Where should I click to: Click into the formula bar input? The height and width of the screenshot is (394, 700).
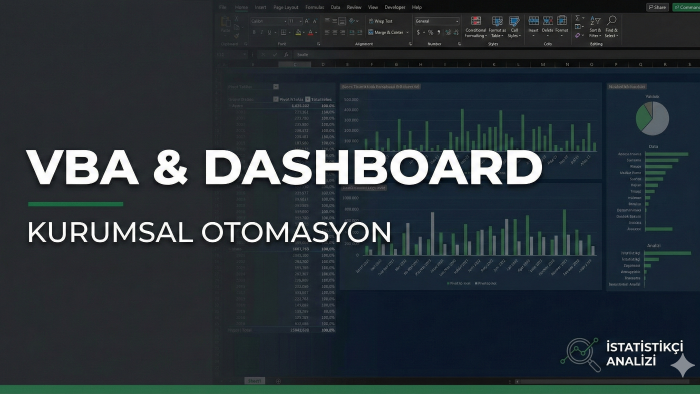(496, 54)
